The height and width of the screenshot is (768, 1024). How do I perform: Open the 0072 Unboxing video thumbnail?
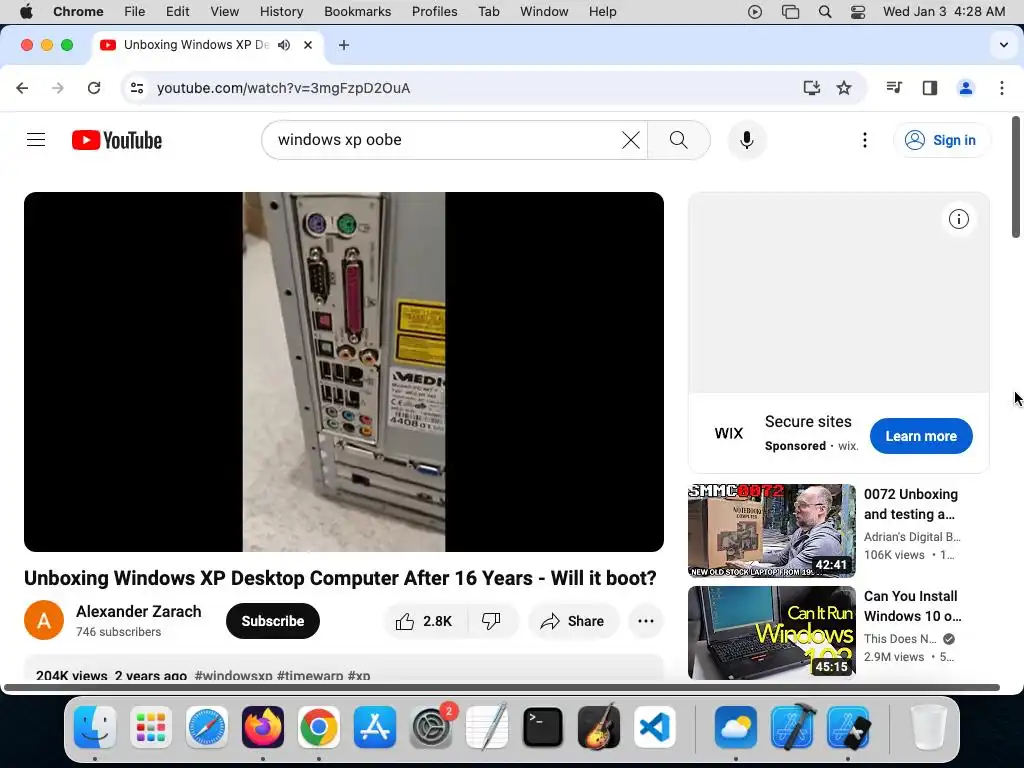point(771,530)
